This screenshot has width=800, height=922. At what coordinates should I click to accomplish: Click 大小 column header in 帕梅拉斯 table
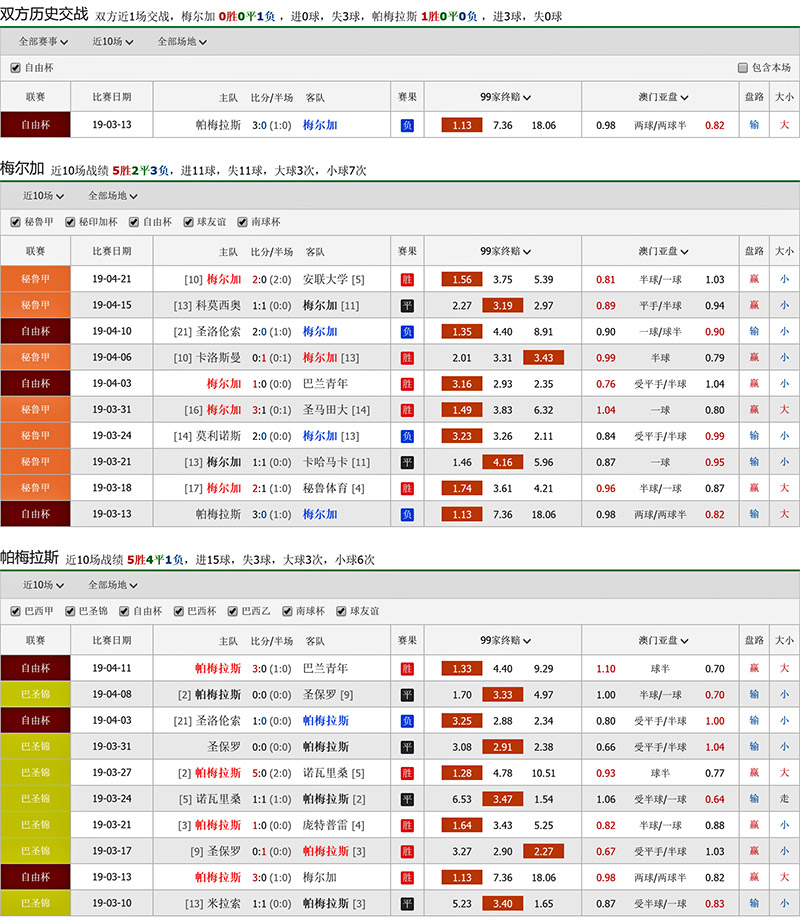[x=784, y=640]
